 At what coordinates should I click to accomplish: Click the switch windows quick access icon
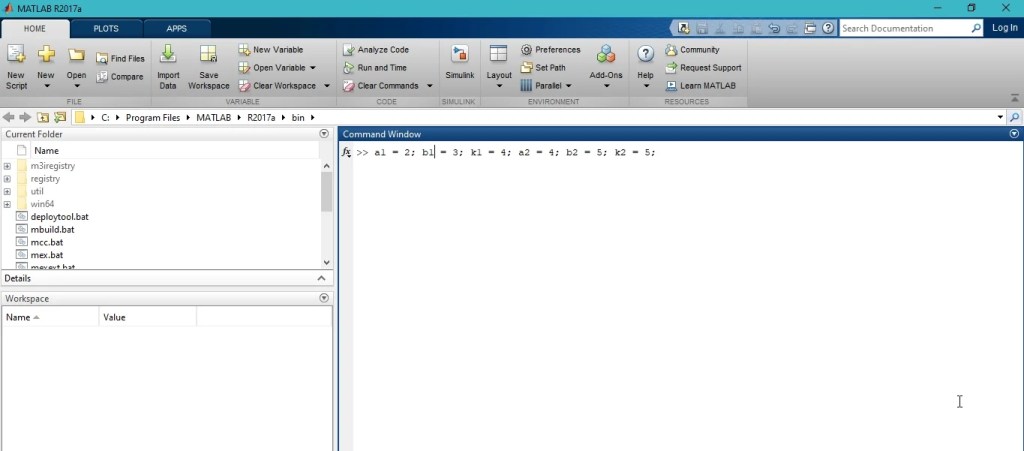point(810,28)
